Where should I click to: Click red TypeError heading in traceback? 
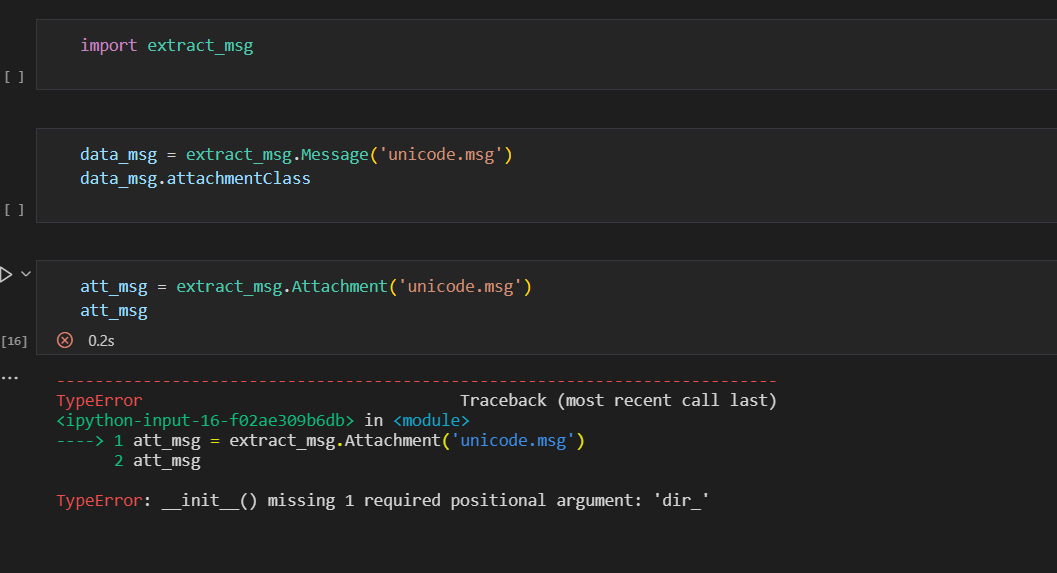coord(100,400)
